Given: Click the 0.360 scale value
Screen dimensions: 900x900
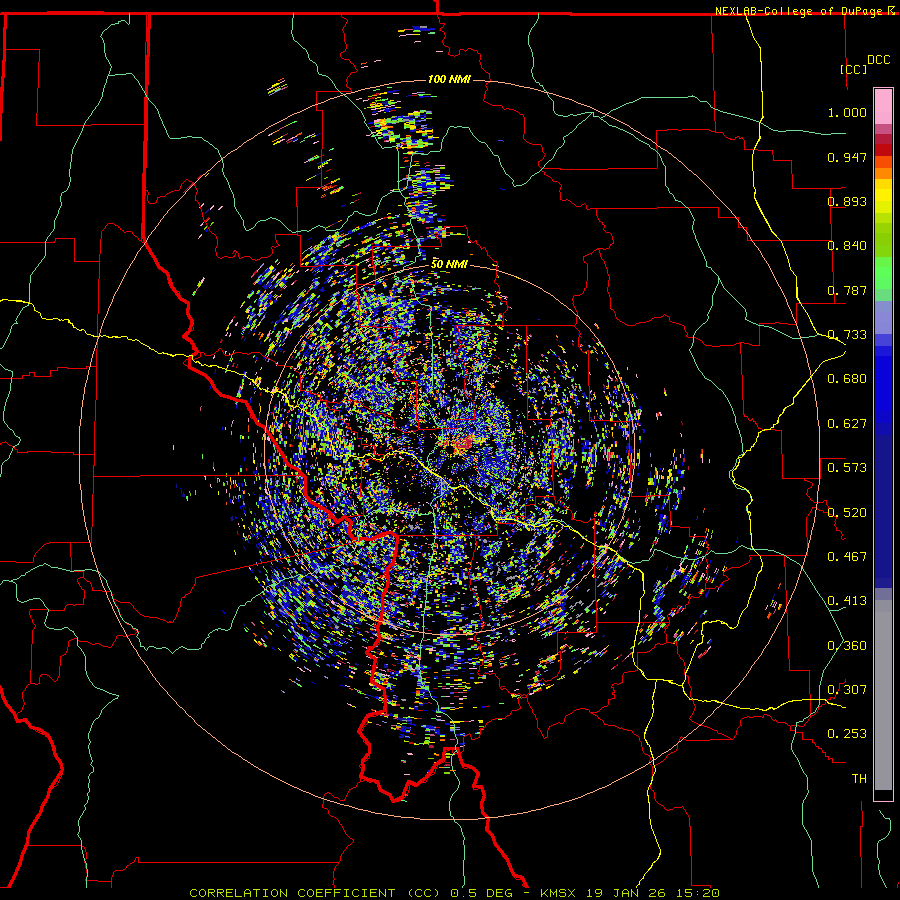Looking at the screenshot, I should tap(847, 646).
